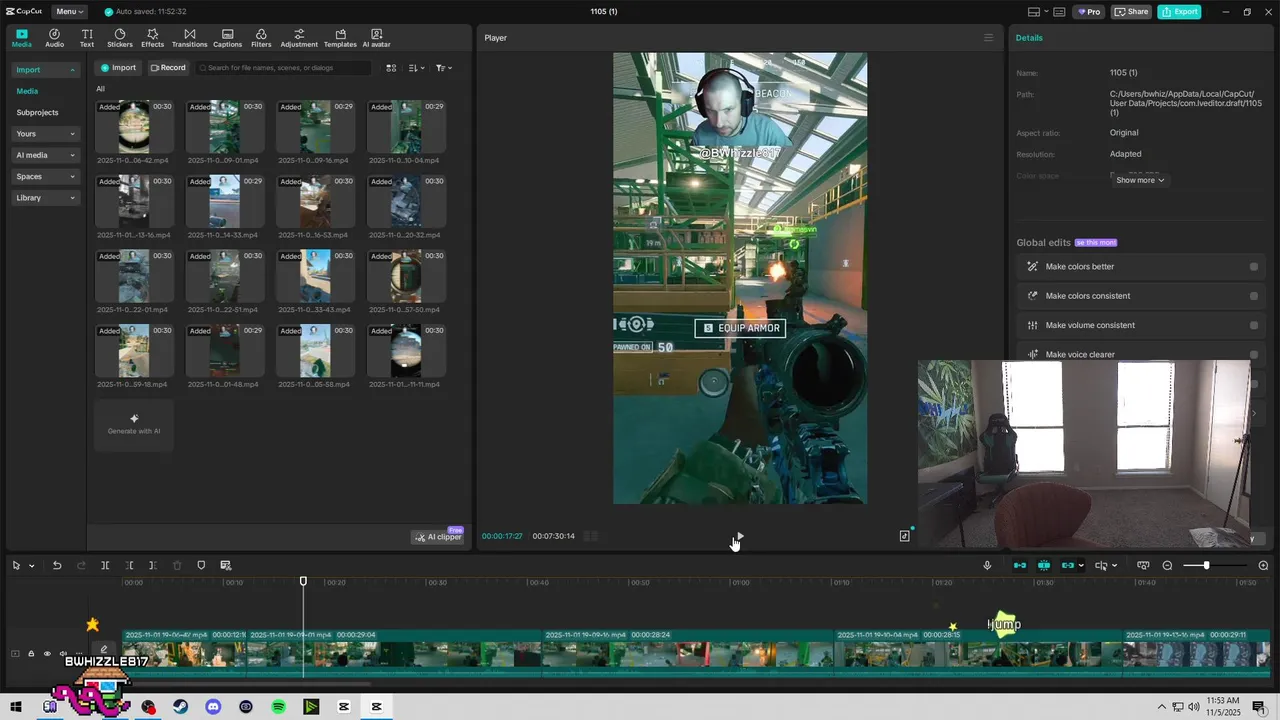Click the Record button
The width and height of the screenshot is (1280, 720).
168,68
